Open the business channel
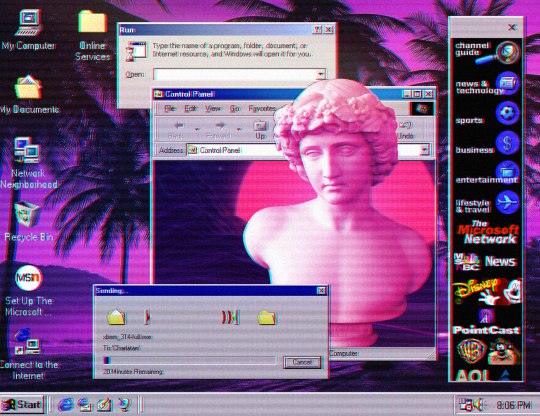Viewport: 540px width, 416px height. point(486,143)
